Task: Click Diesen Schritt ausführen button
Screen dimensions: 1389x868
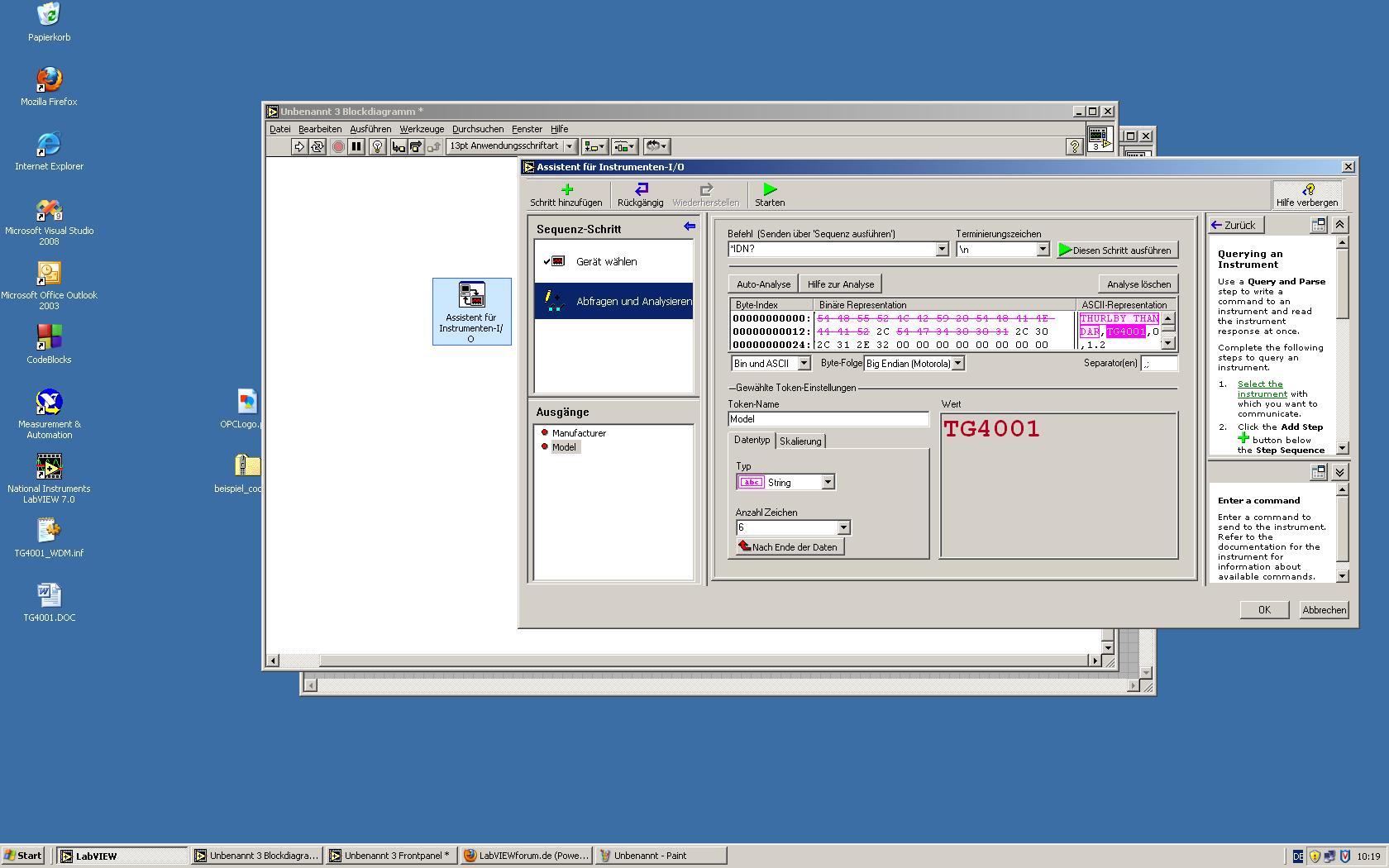Action: [x=1117, y=250]
